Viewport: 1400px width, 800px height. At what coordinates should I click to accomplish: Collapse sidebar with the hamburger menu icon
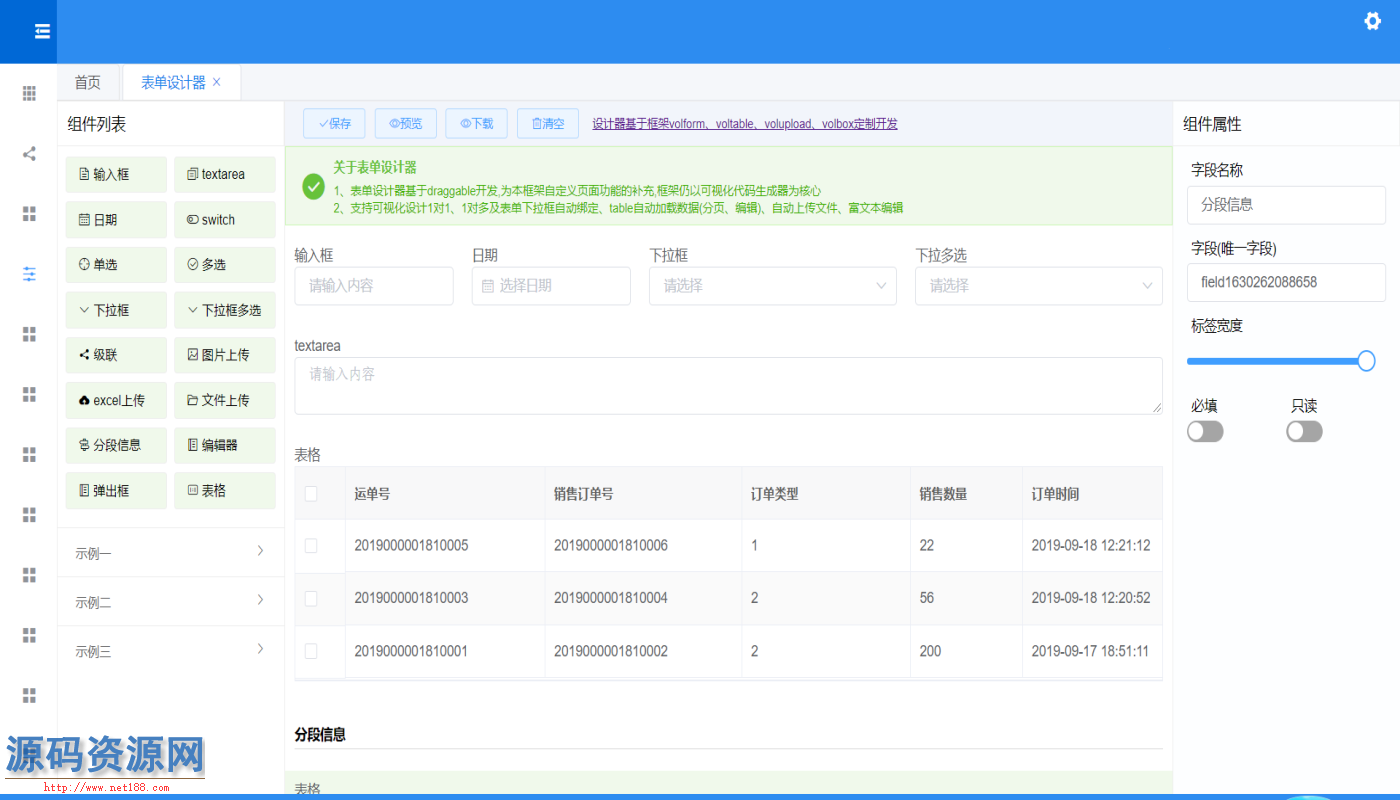pos(42,32)
